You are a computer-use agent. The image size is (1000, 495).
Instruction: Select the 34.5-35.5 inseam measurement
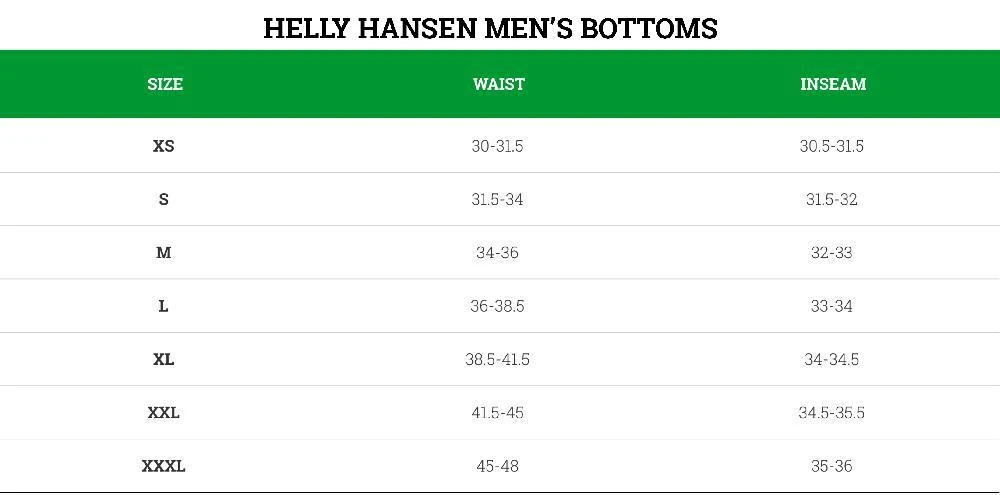pyautogui.click(x=831, y=412)
